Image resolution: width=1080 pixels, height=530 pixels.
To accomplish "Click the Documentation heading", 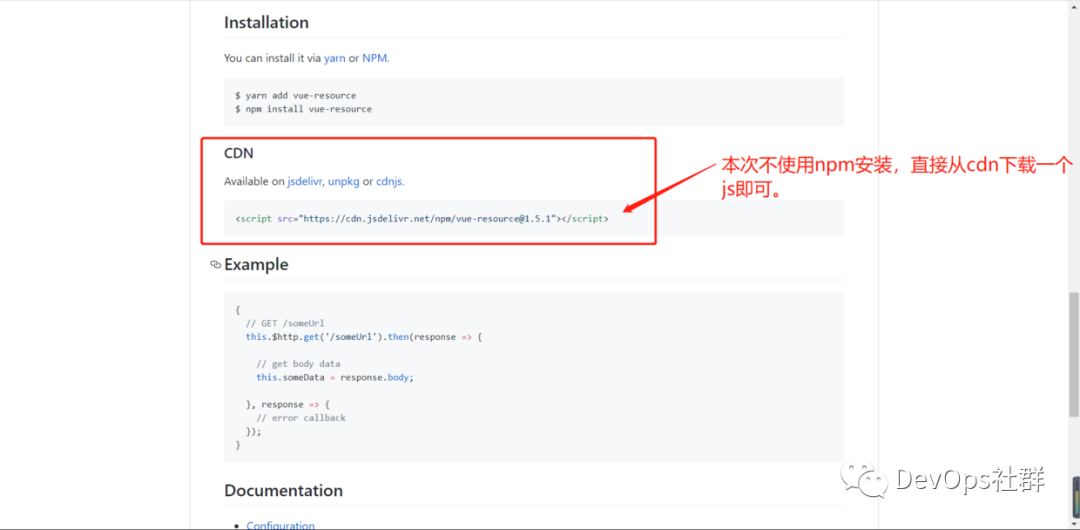I will point(283,491).
